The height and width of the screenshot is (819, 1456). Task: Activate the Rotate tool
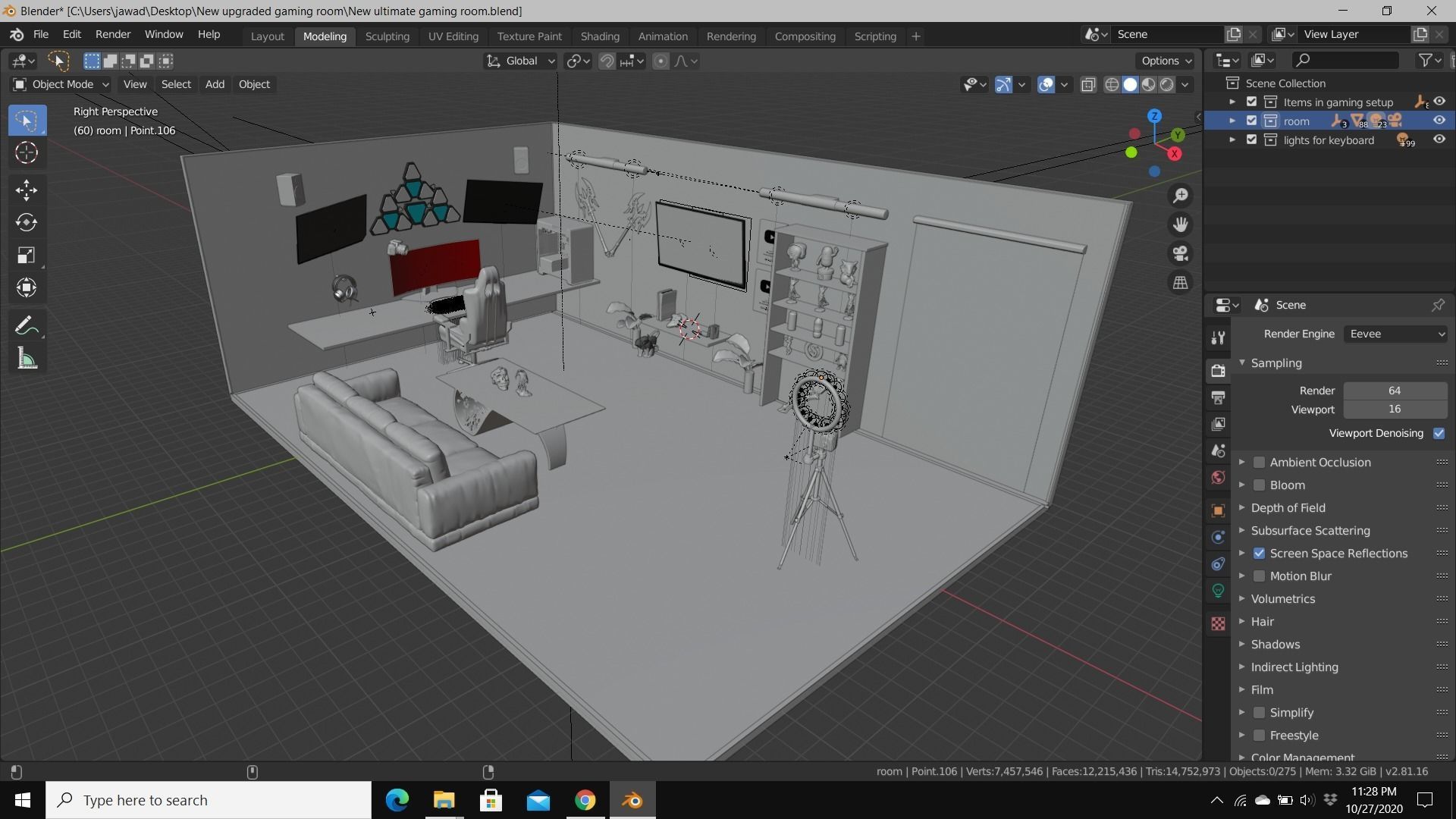[x=27, y=222]
